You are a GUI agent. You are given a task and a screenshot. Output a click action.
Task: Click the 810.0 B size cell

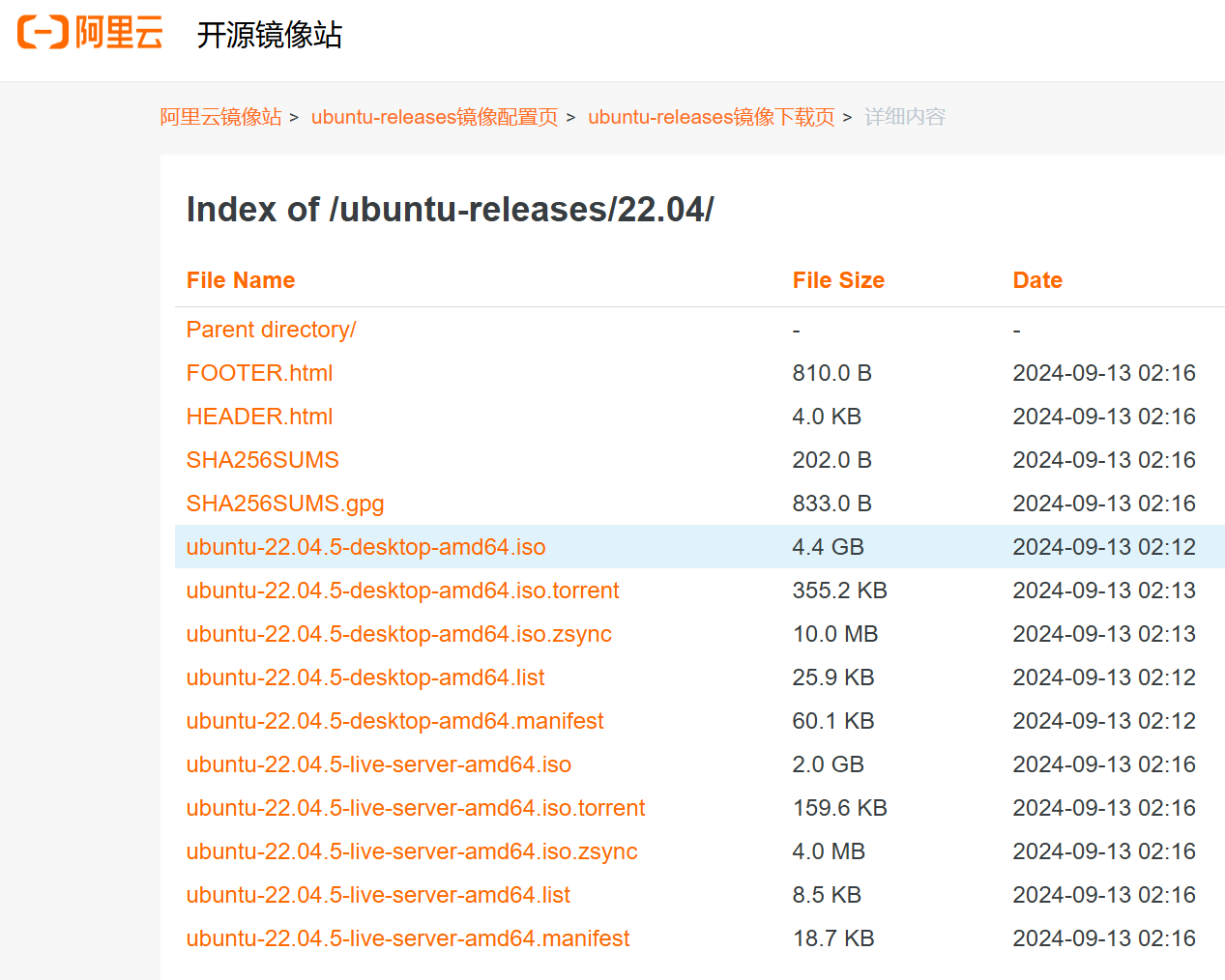click(831, 373)
